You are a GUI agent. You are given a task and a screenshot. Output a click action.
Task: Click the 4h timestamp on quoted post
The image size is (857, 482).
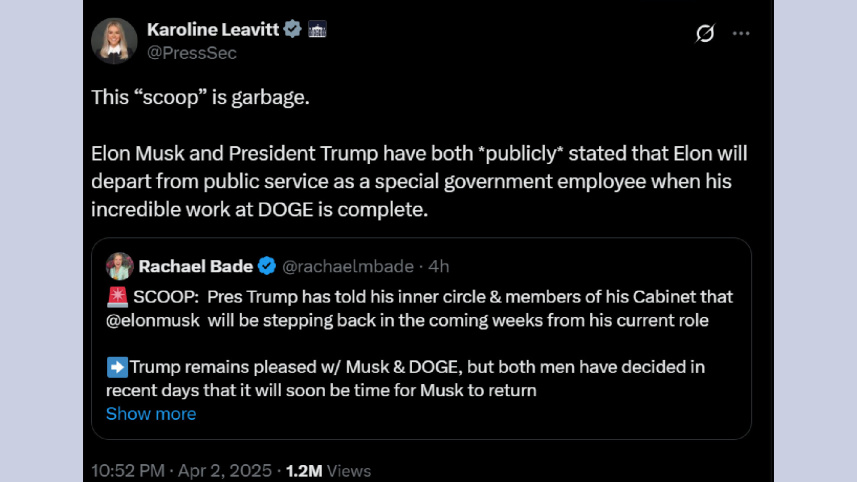439,266
